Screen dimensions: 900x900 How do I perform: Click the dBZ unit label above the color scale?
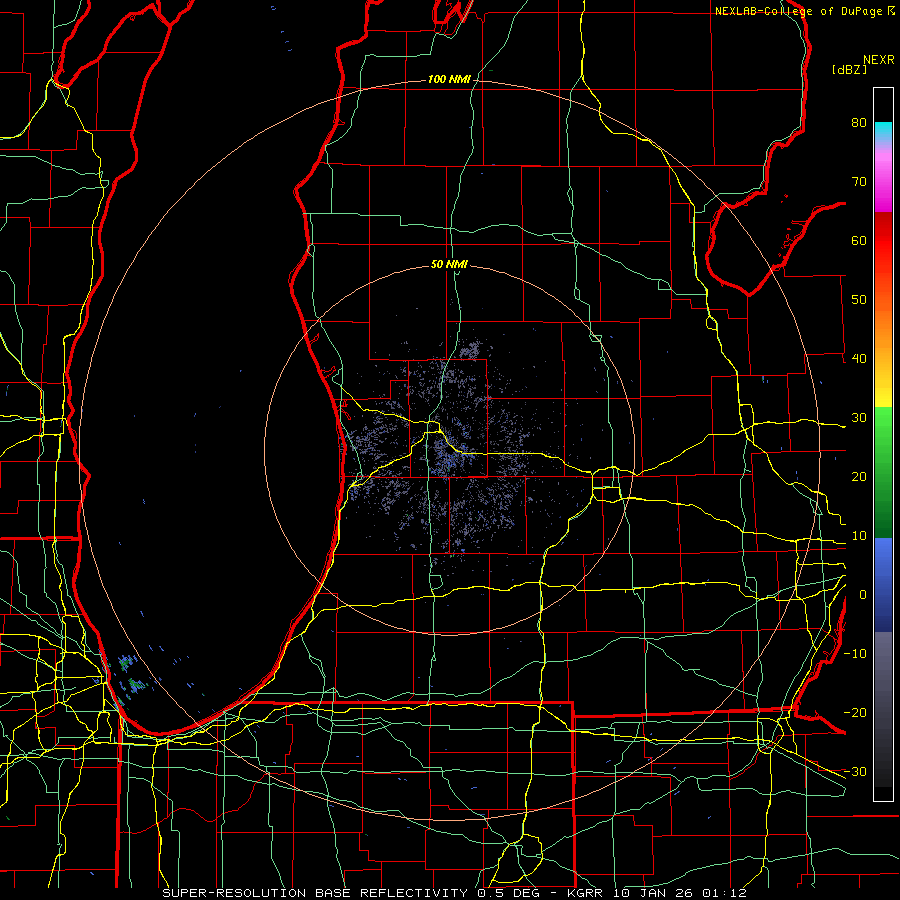(849, 70)
